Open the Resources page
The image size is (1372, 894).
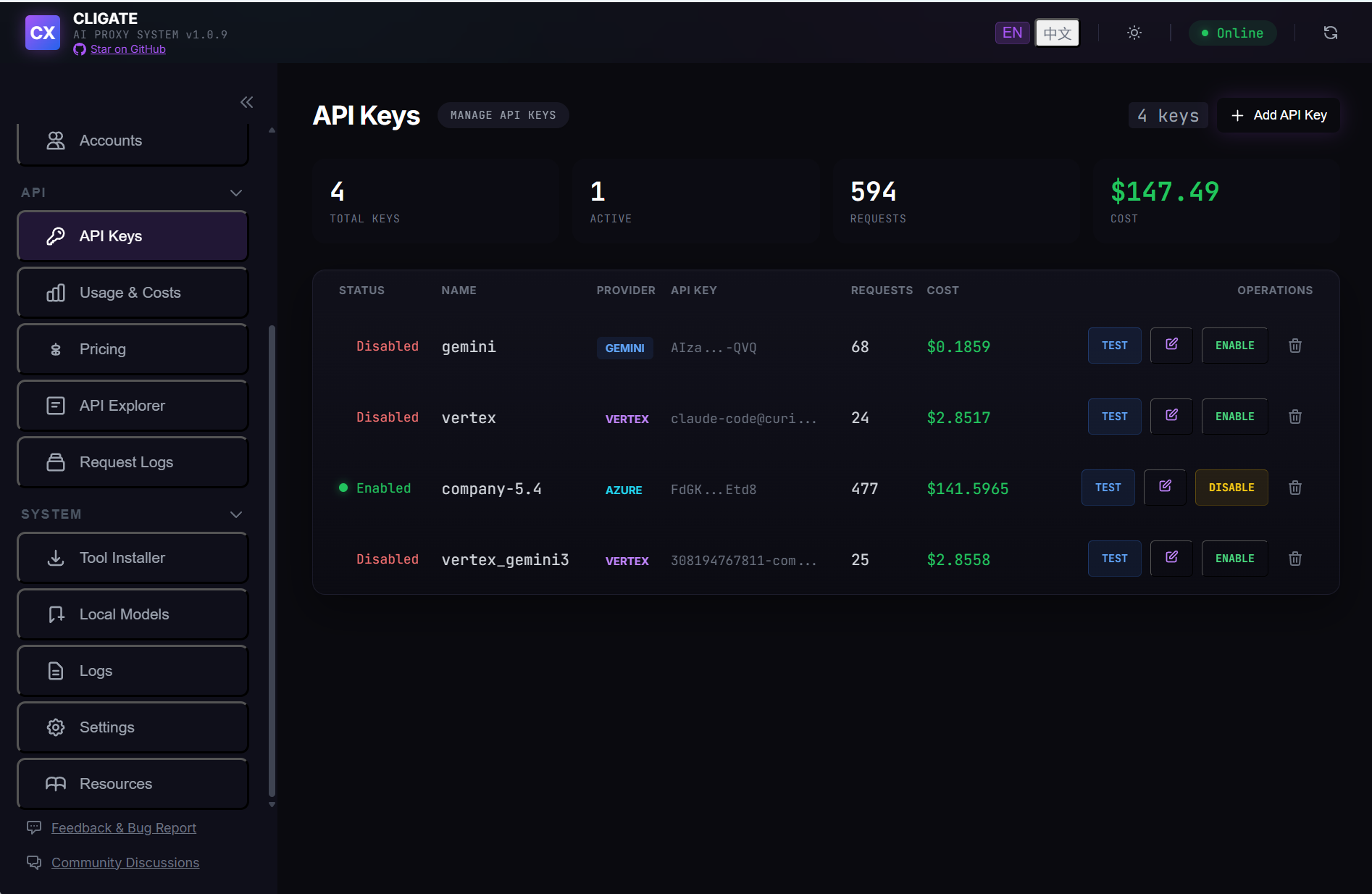(x=133, y=784)
